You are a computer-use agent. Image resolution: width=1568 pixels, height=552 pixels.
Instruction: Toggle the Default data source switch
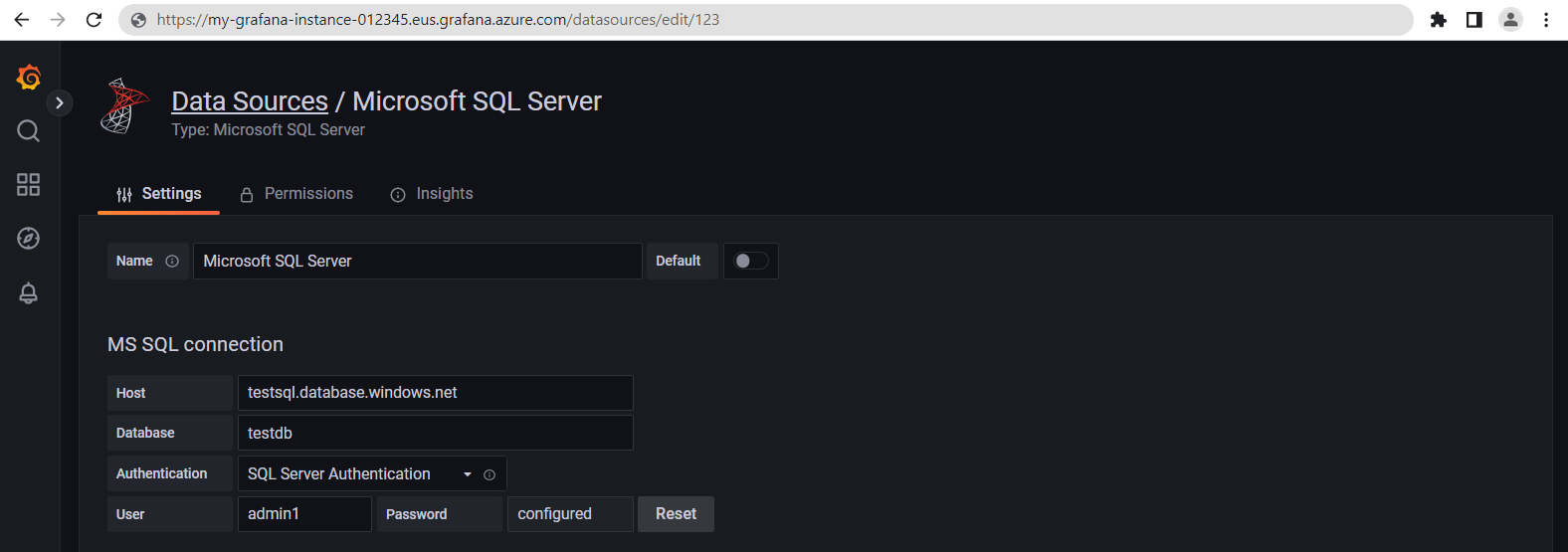click(751, 261)
